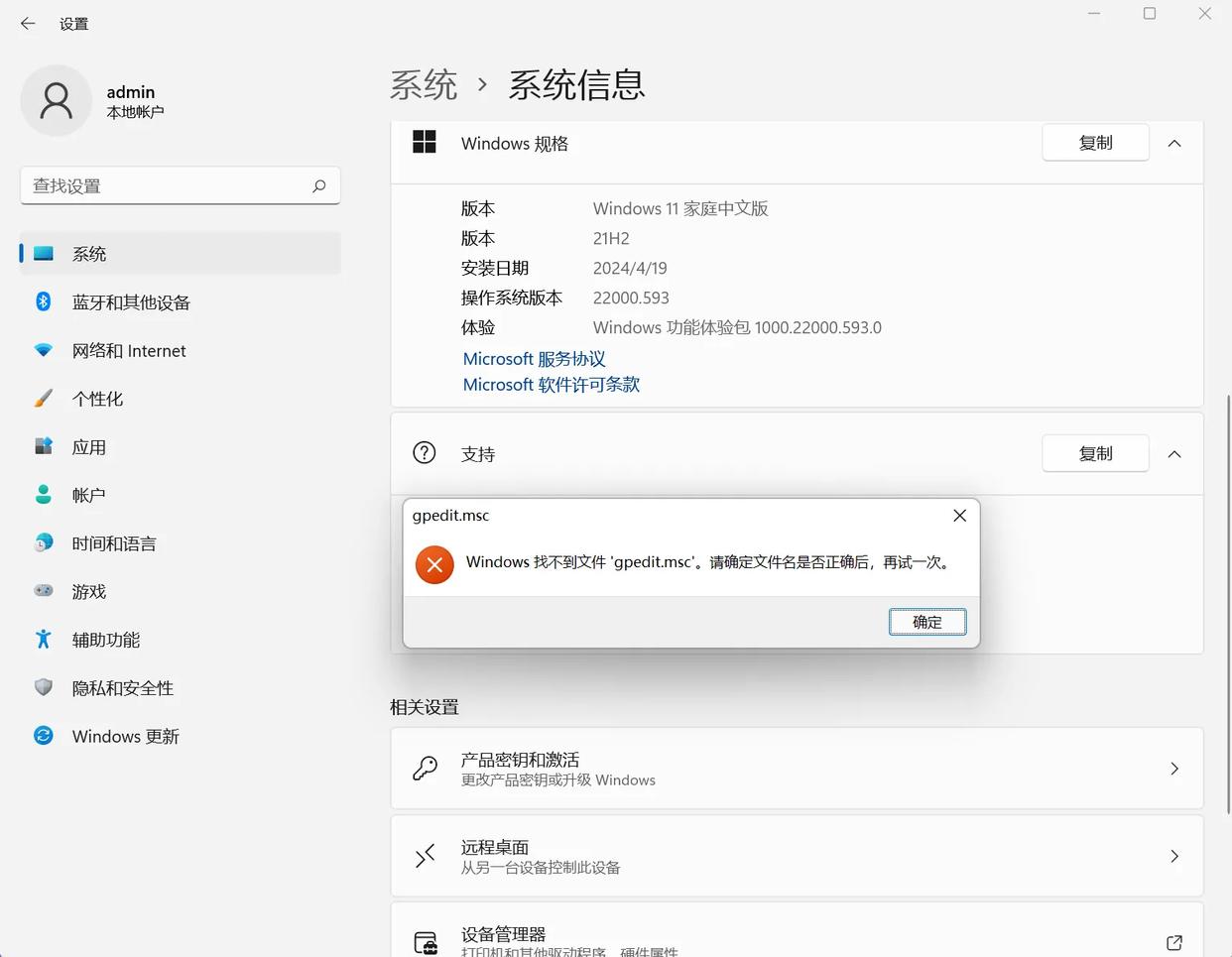Open 个性化 personalization settings
The image size is (1232, 957).
(x=97, y=399)
